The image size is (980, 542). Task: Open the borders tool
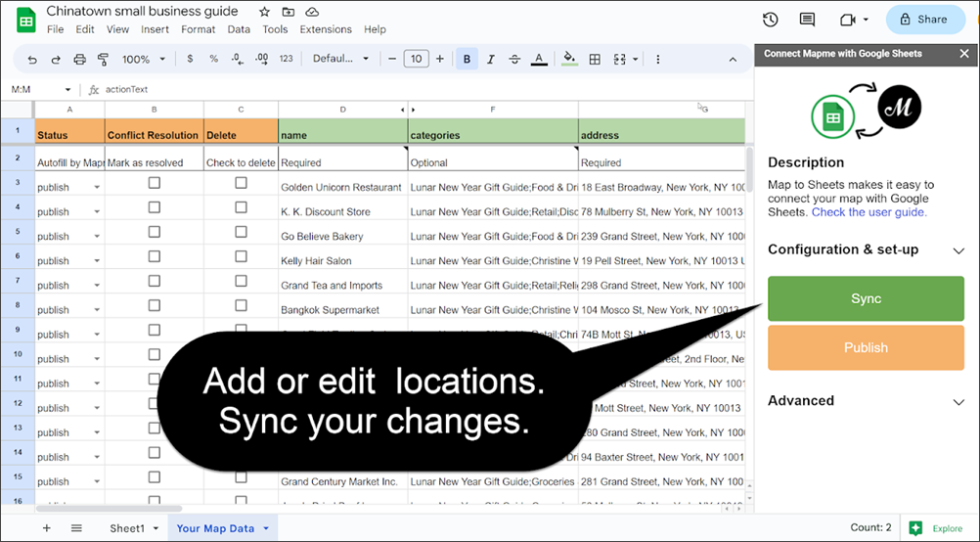(x=595, y=59)
